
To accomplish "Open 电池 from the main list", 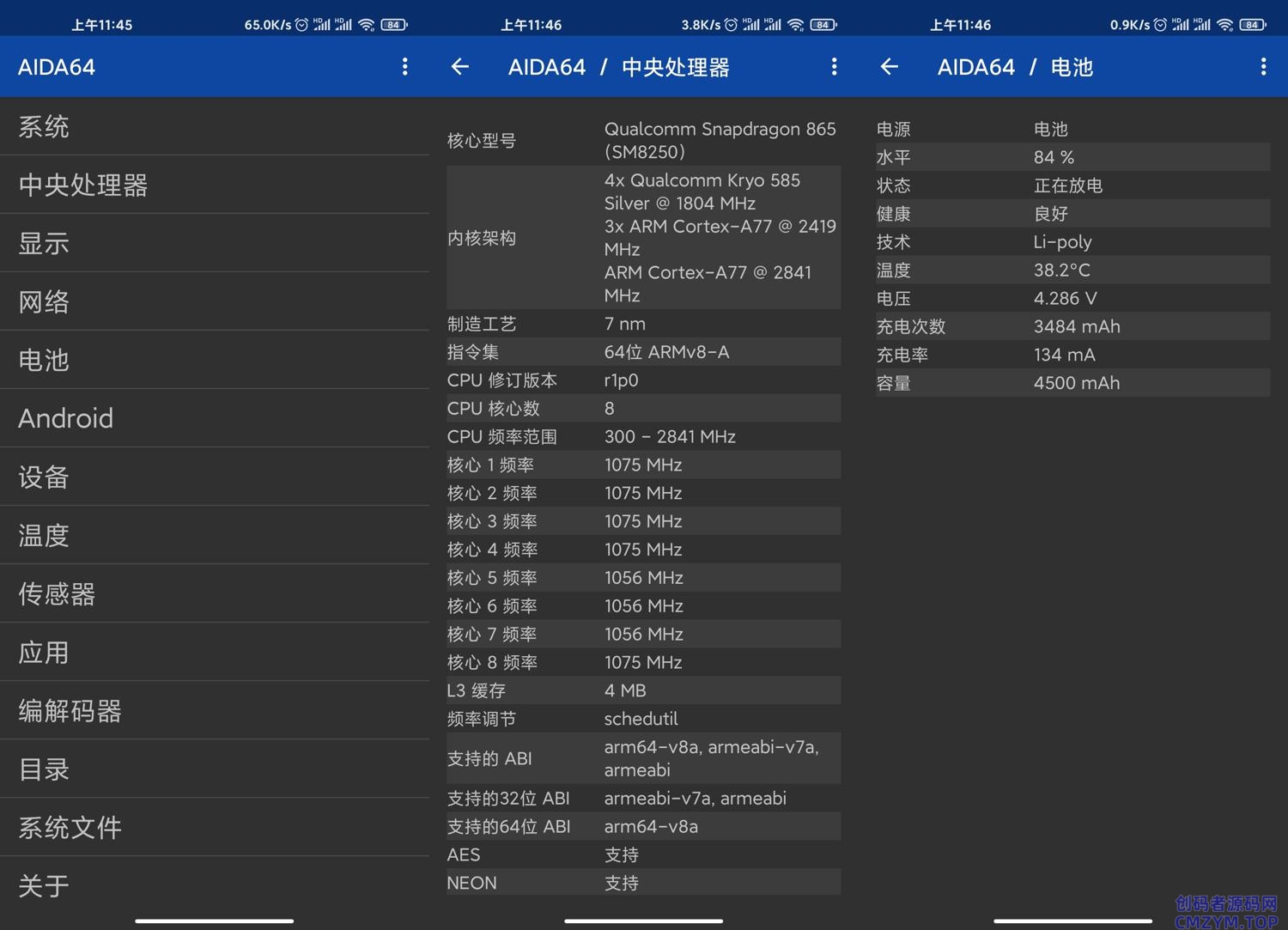I will point(215,361).
